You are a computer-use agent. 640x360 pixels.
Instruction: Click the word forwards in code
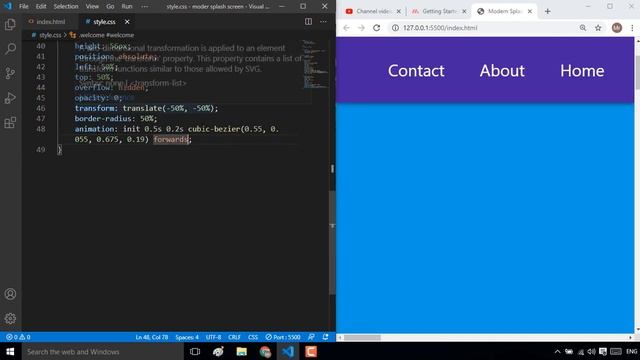pos(171,139)
